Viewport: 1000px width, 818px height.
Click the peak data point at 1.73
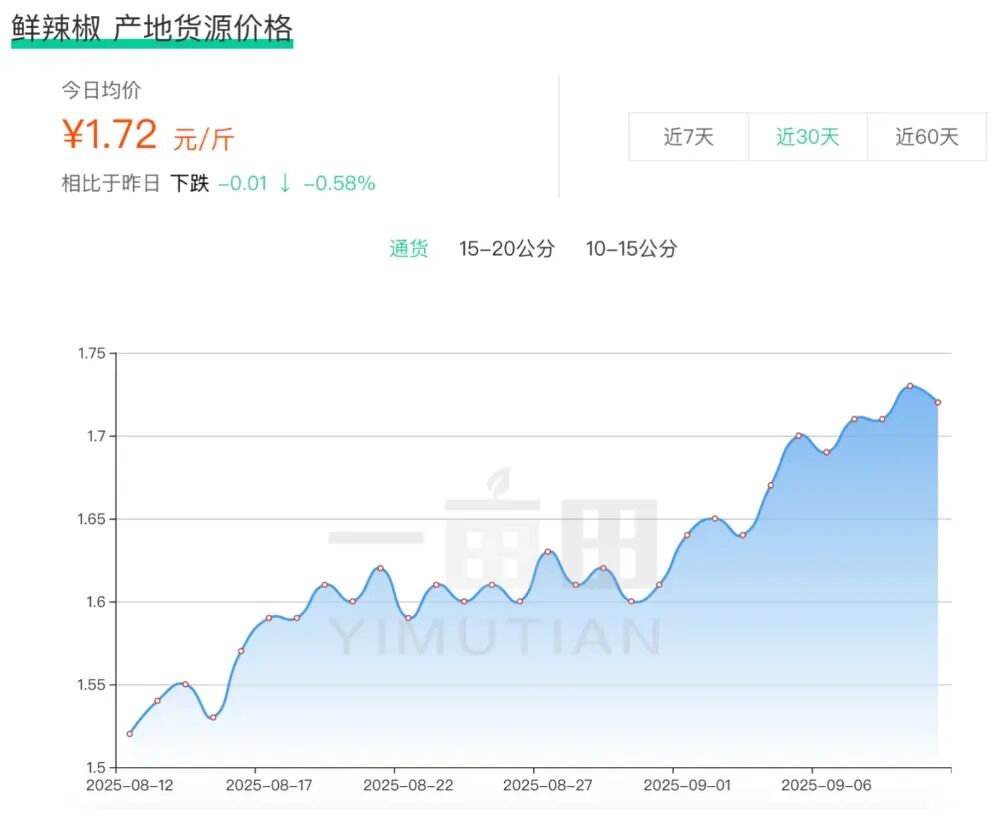tap(910, 386)
